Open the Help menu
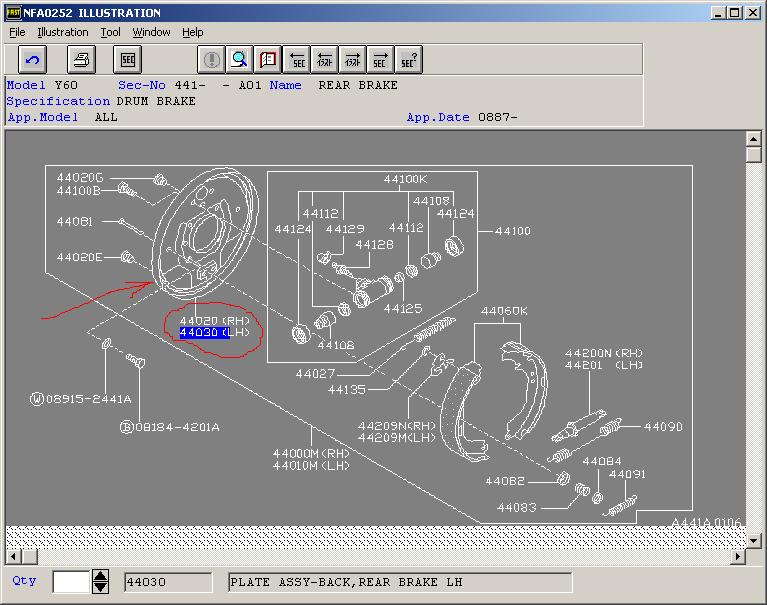Screen dimensions: 767x605 pyautogui.click(x=193, y=32)
